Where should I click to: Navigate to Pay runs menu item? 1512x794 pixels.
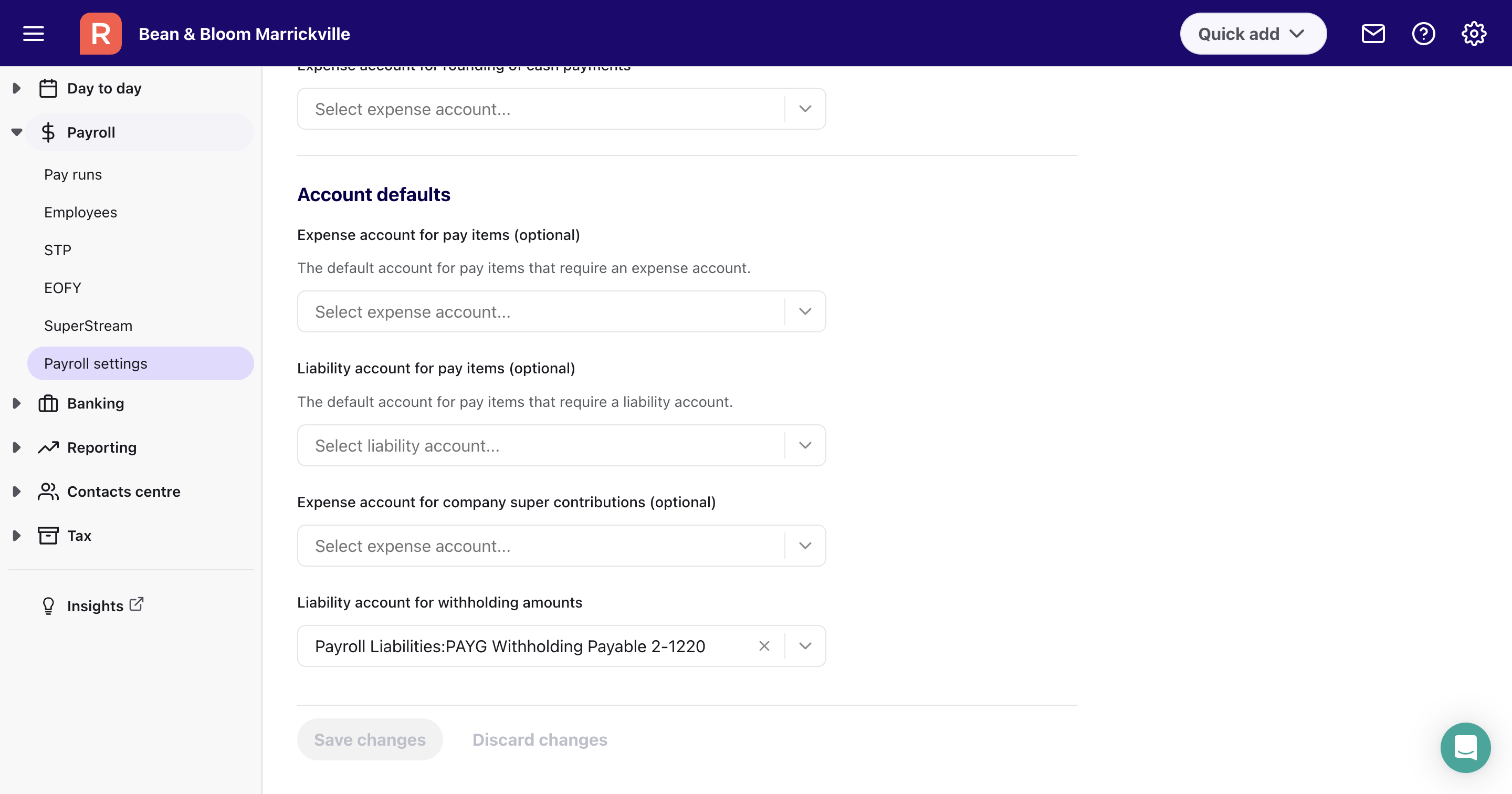pyautogui.click(x=72, y=173)
